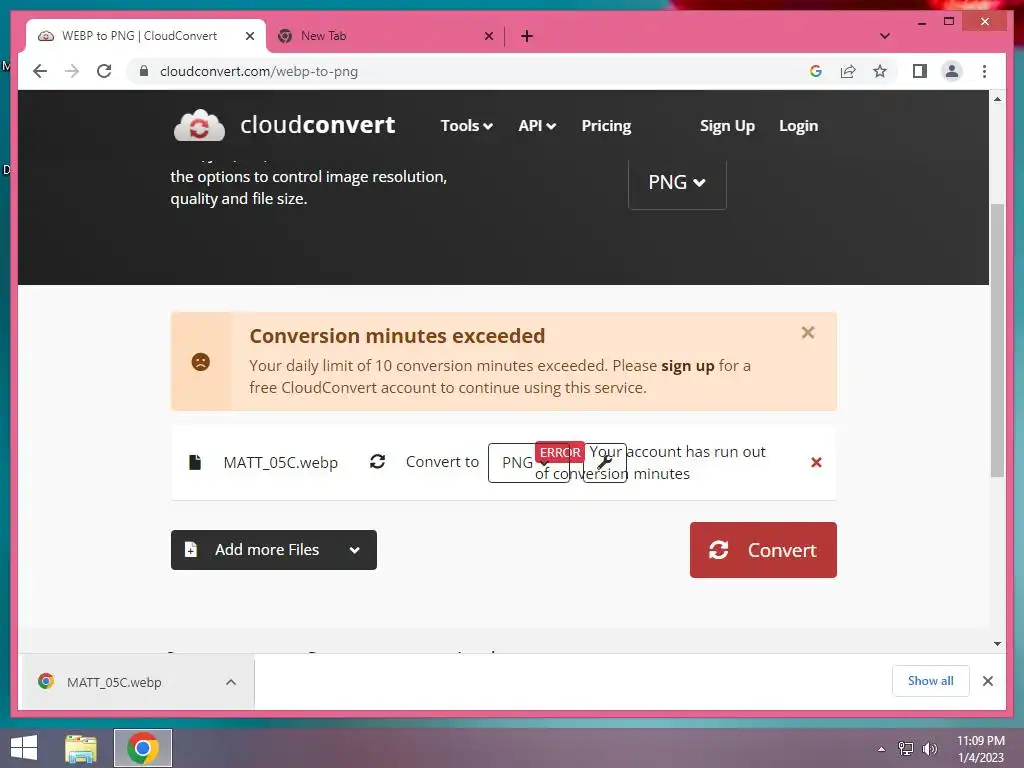The width and height of the screenshot is (1024, 768).
Task: Go back to the previous page
Action: 40,71
